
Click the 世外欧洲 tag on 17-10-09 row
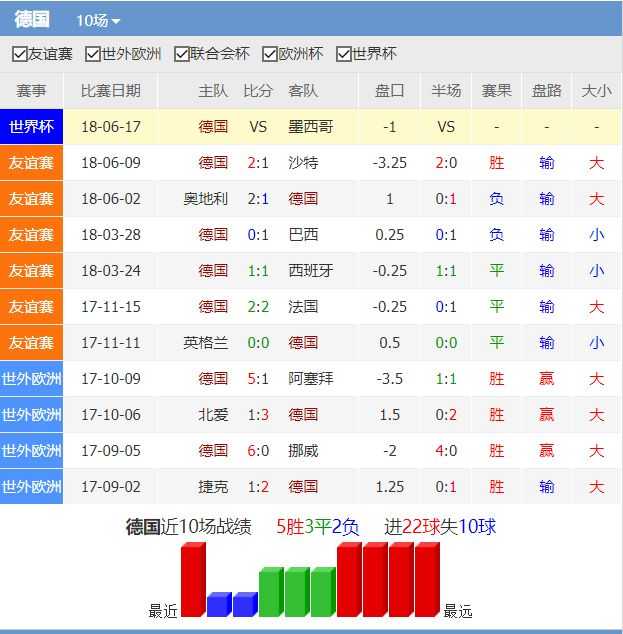click(31, 379)
